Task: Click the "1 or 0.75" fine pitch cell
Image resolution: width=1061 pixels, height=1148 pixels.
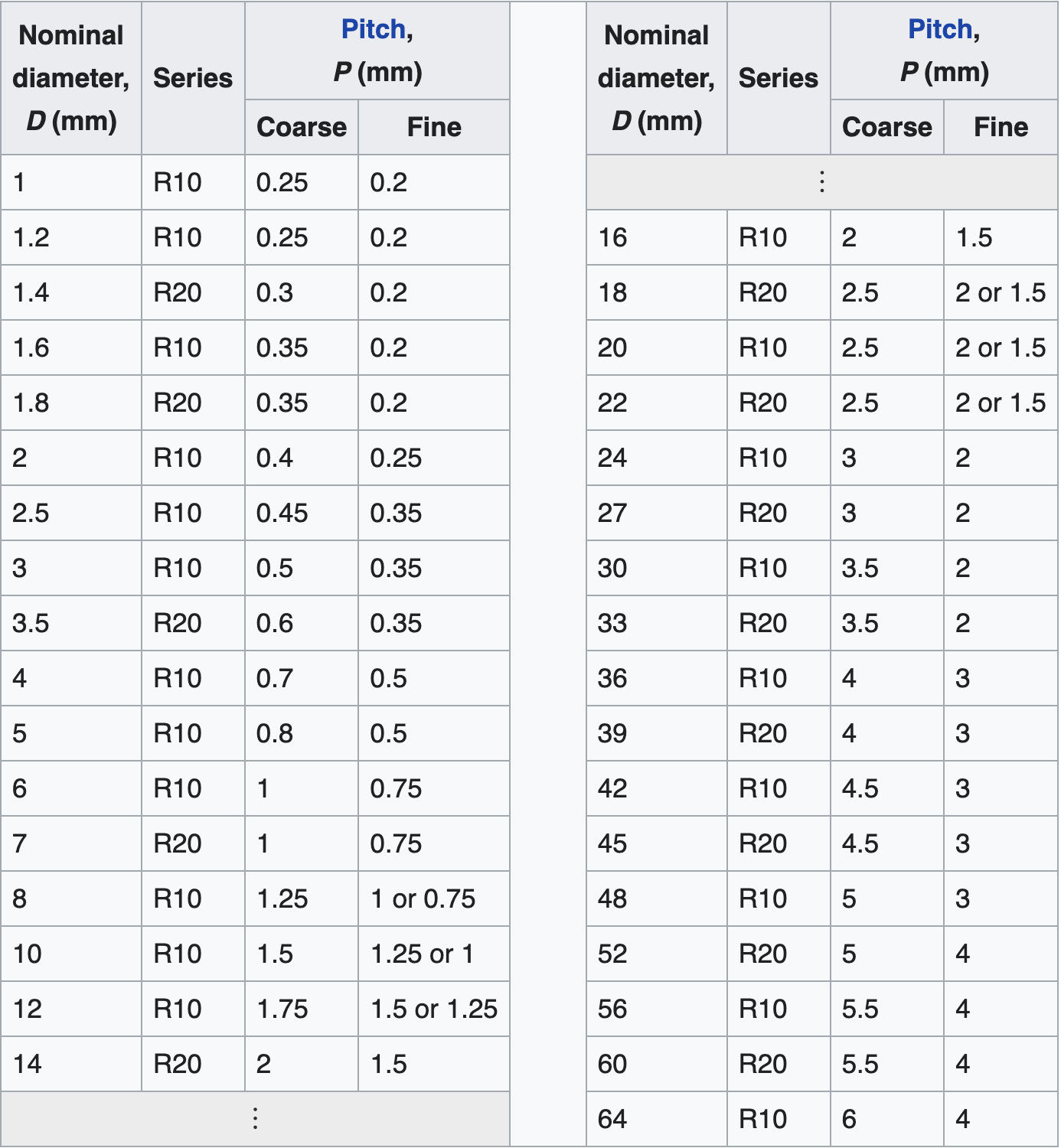Action: point(423,899)
